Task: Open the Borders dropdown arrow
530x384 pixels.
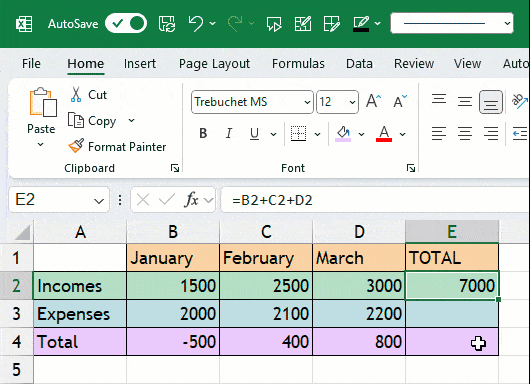Action: click(x=317, y=134)
